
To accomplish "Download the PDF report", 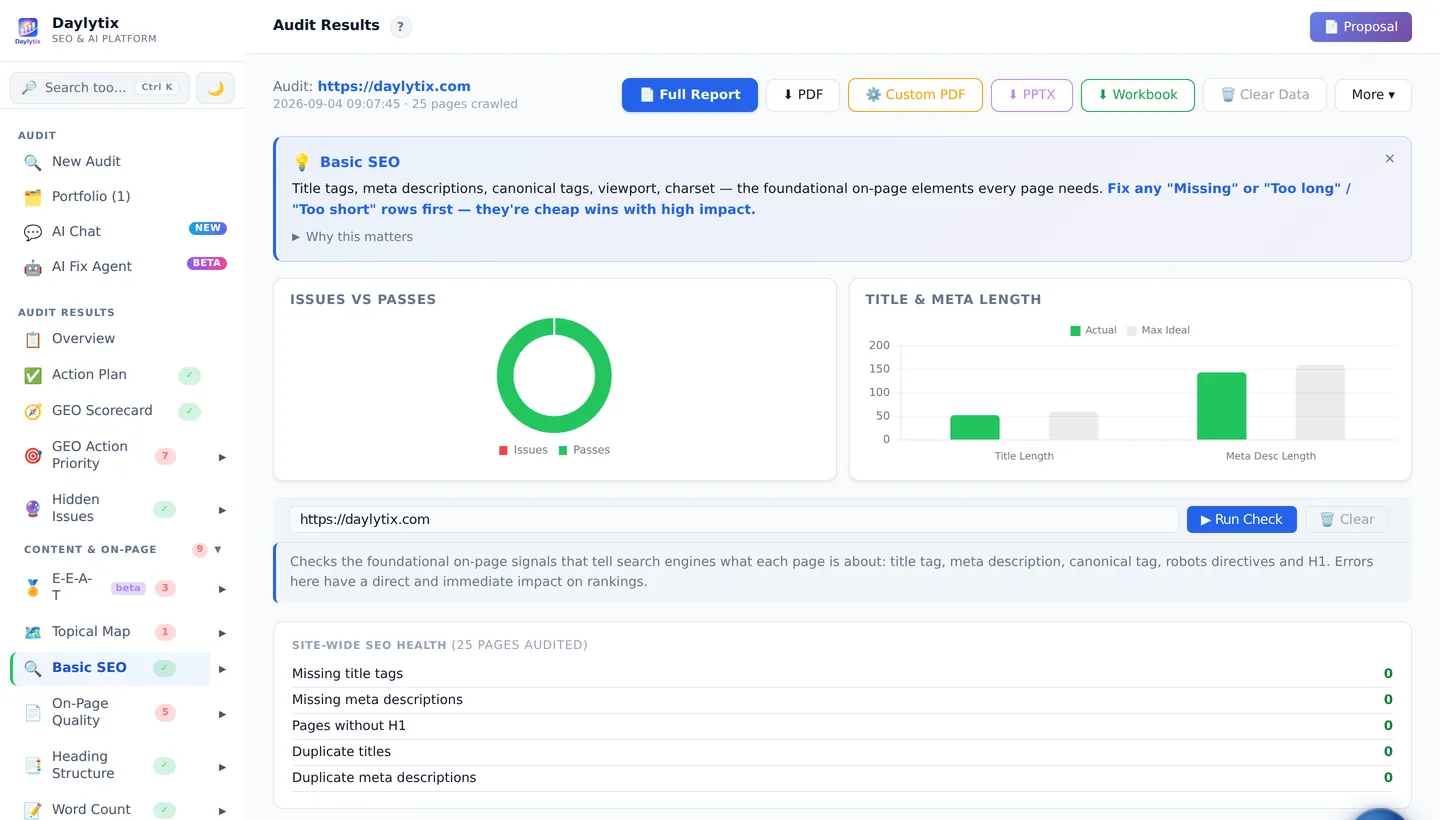I will [803, 95].
